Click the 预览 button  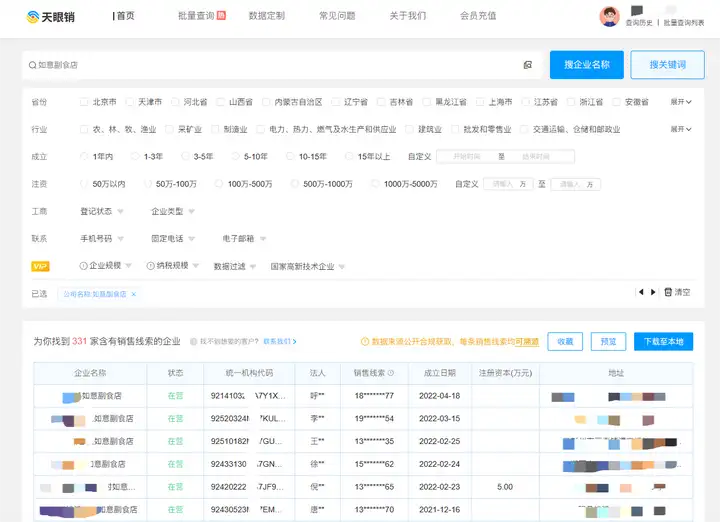(x=608, y=342)
